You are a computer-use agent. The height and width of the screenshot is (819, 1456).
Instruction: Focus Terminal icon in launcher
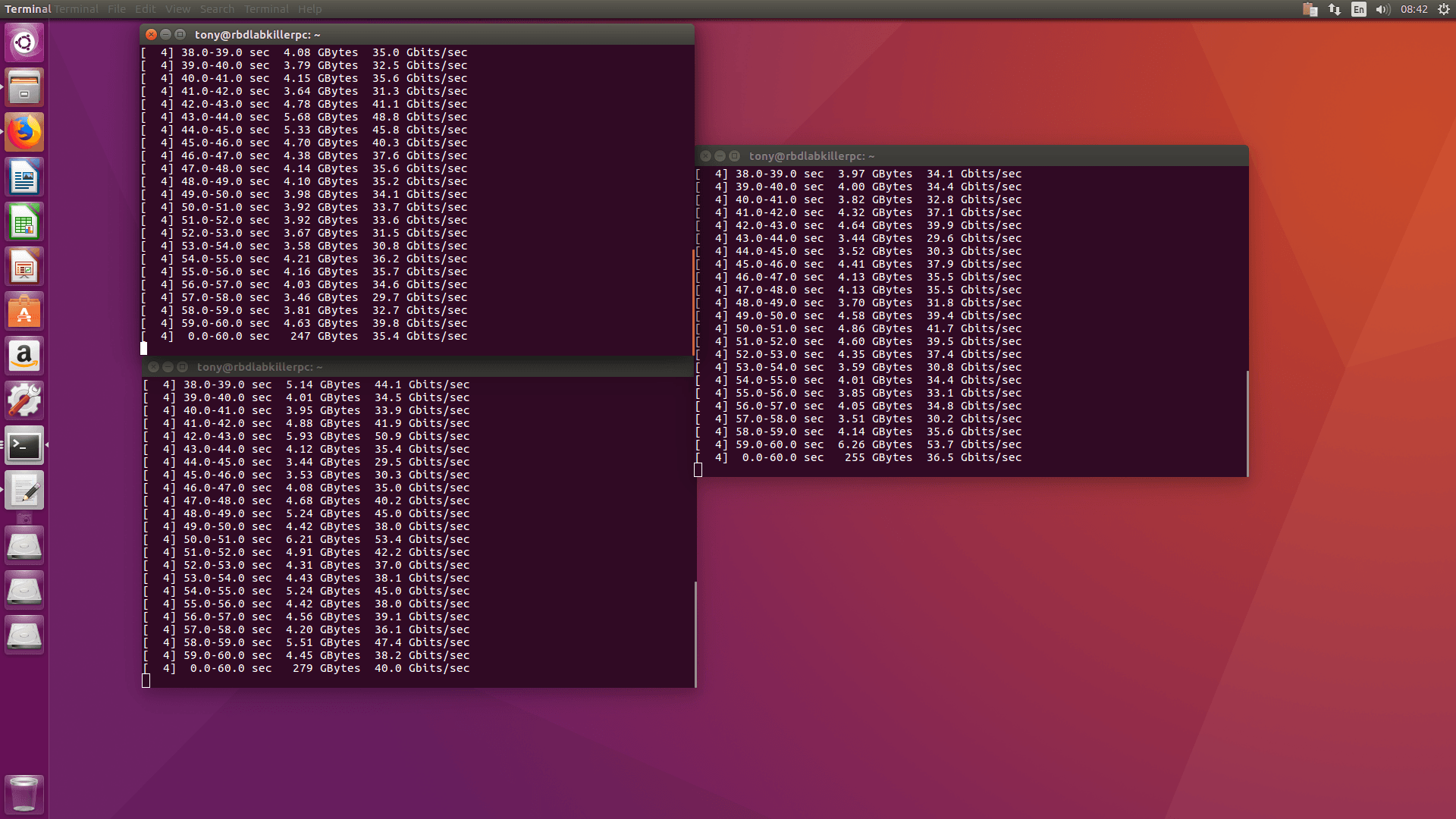24,446
